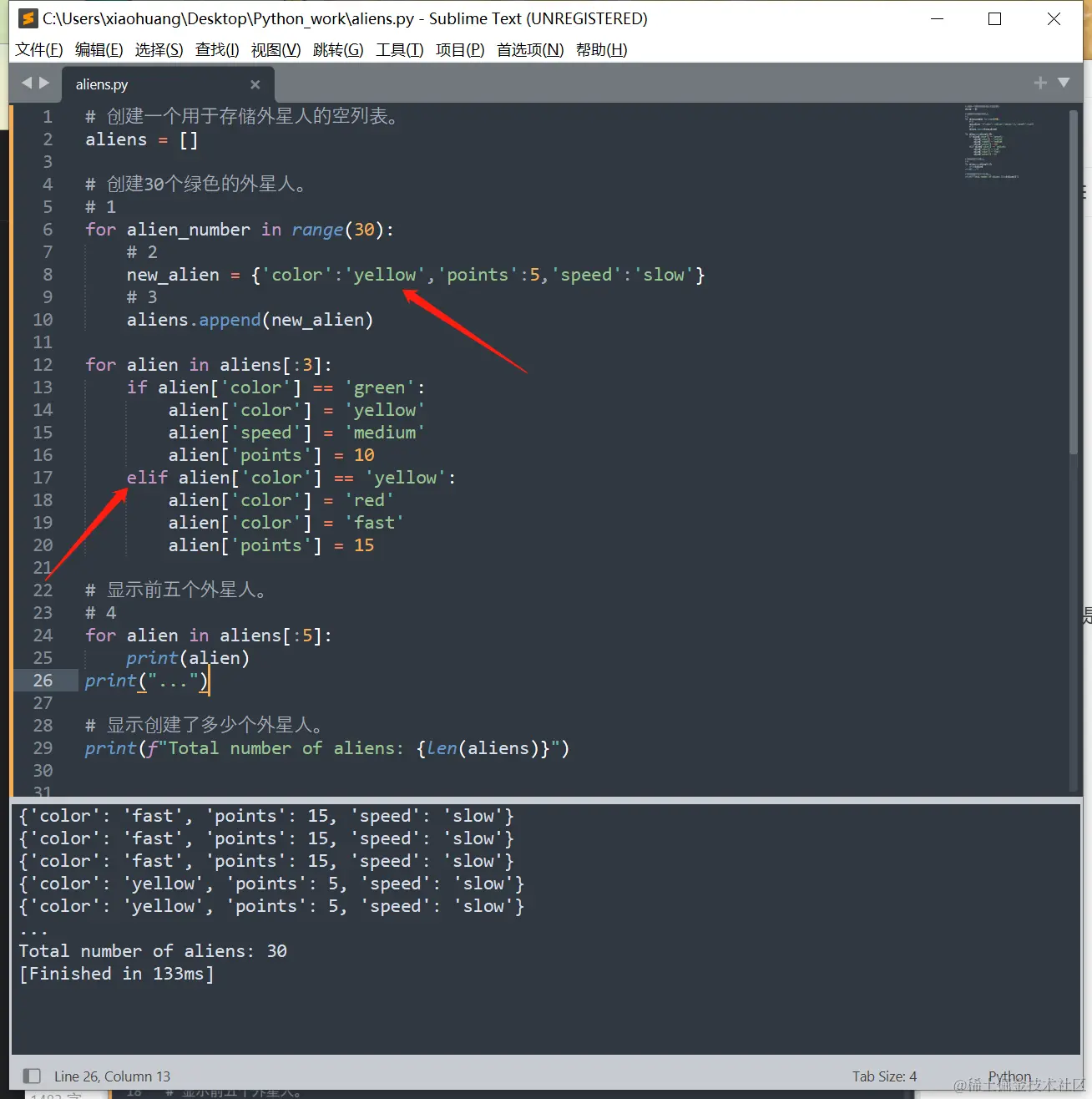1092x1099 pixels.
Task: Minimize the Sublime Text window
Action: pyautogui.click(x=937, y=18)
